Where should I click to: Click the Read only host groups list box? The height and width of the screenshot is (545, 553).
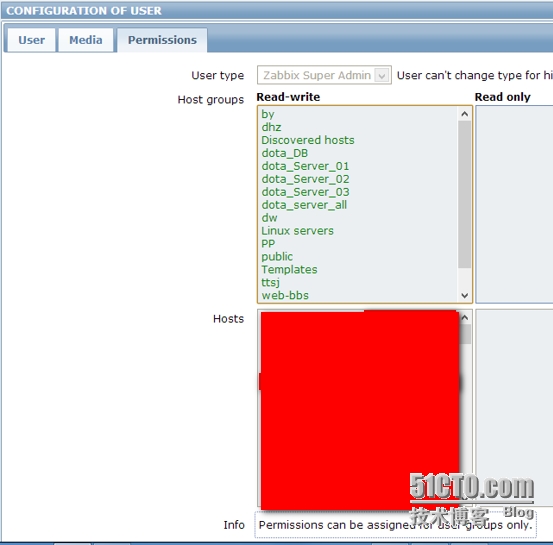(x=514, y=204)
